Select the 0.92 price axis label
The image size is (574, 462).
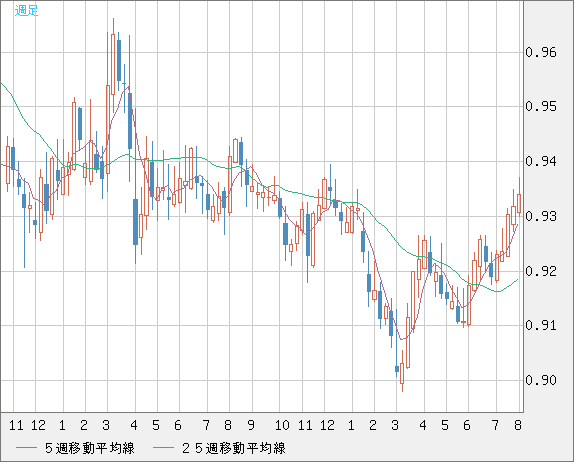tap(541, 271)
